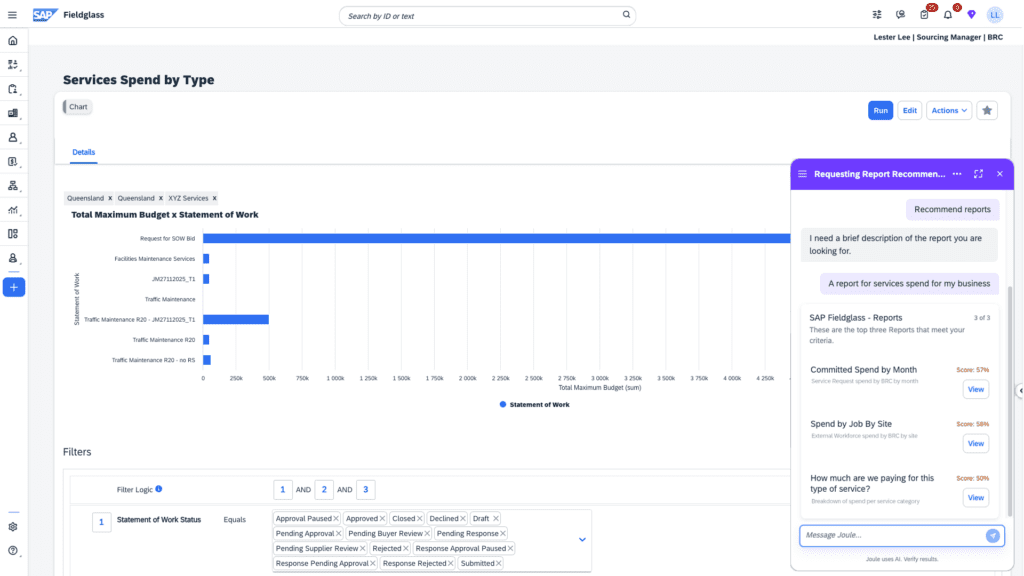Expand the Statement of Work Status dropdown
The image size is (1024, 576).
pos(583,540)
